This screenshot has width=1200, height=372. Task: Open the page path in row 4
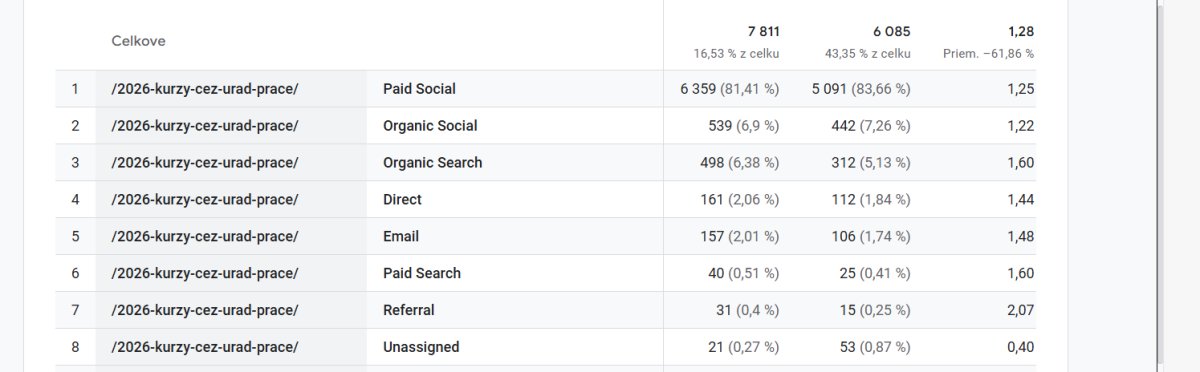coord(205,199)
